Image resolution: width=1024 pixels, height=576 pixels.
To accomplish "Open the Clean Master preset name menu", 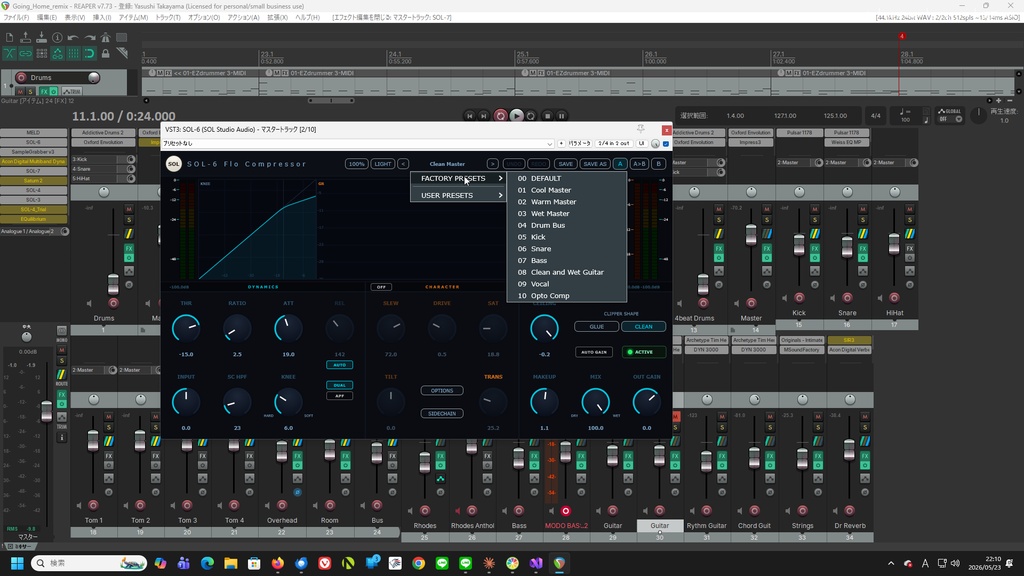I will (447, 164).
